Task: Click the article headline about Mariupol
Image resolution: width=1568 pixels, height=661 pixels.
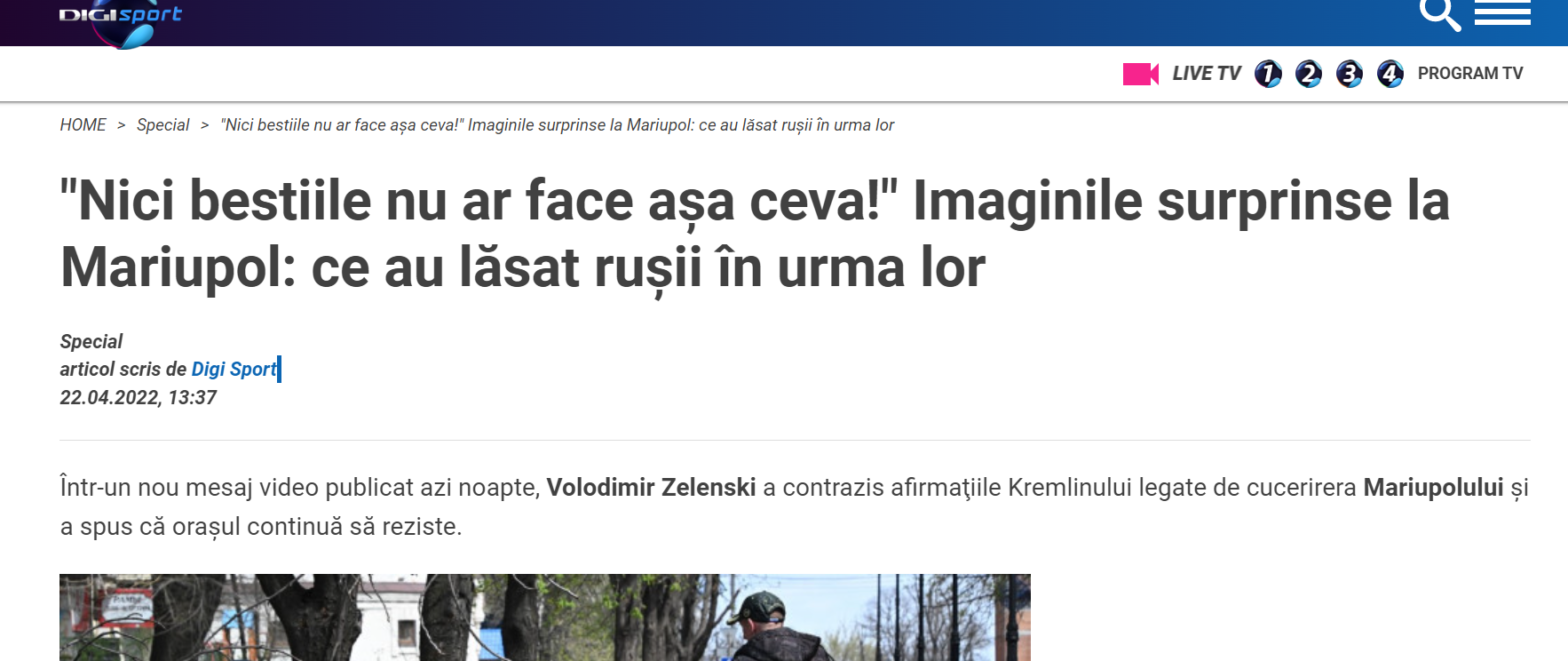Action: click(755, 236)
